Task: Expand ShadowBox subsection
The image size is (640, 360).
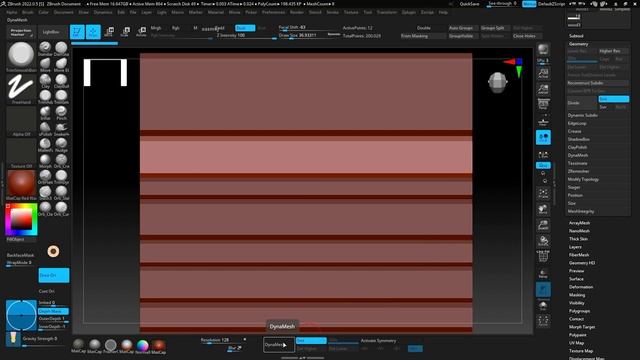Action: click(578, 139)
